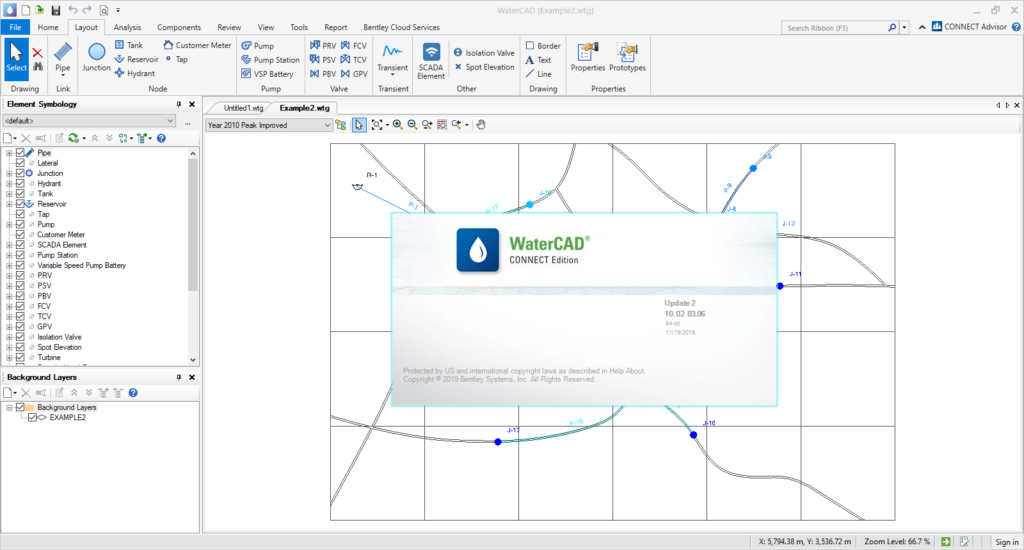Select the Customer Meter tool
1024x550 pixels.
[x=197, y=45]
